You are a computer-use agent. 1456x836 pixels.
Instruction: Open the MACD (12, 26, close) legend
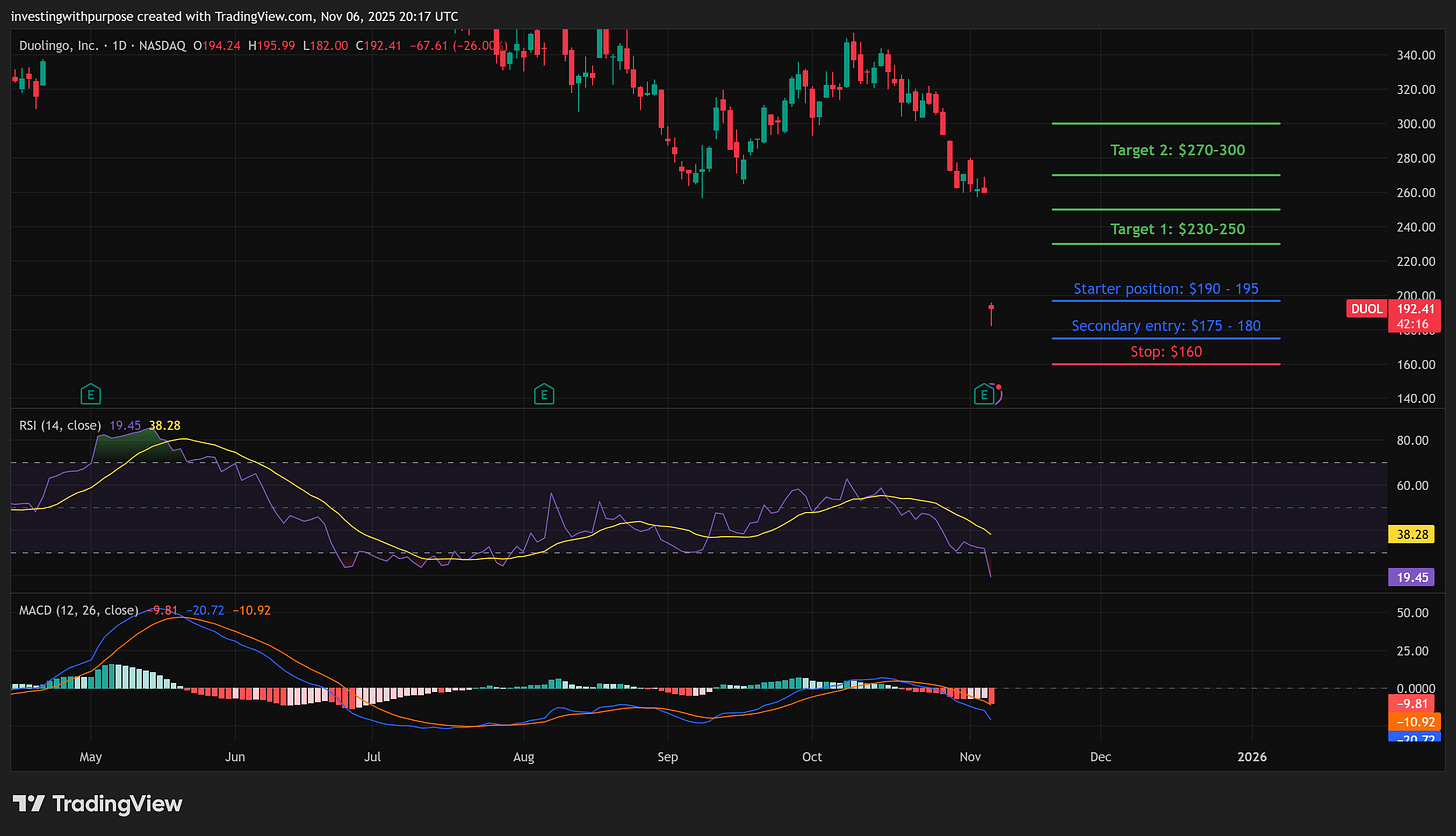(x=79, y=610)
